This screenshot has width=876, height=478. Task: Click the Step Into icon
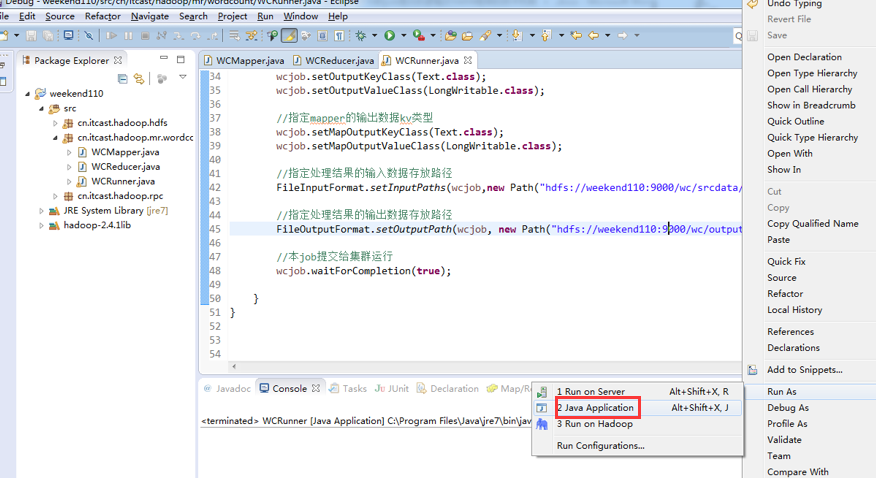click(178, 36)
